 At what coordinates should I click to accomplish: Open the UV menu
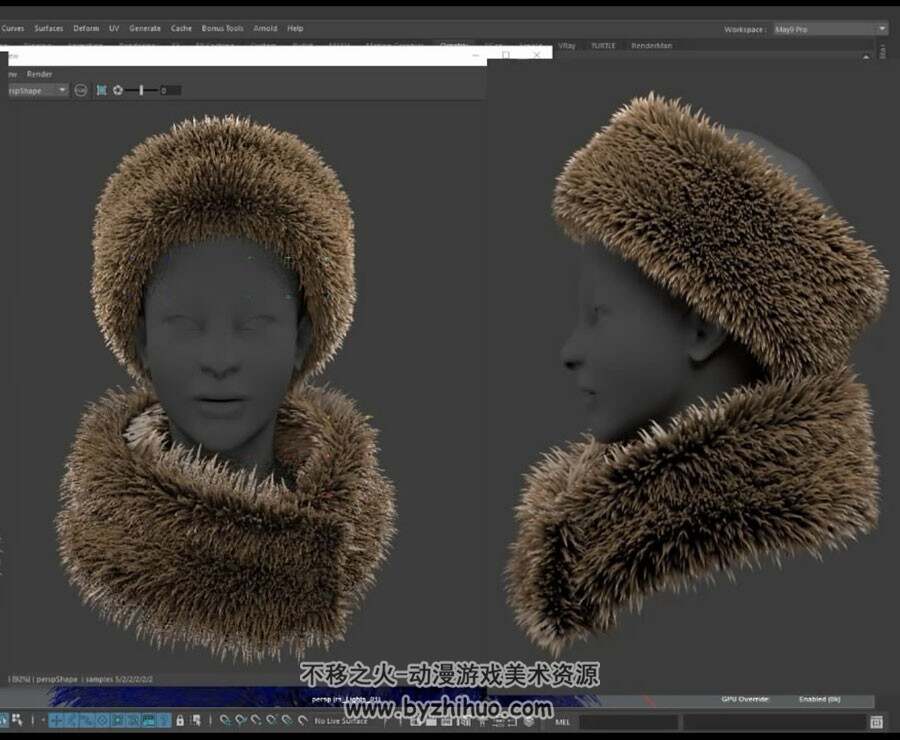coord(114,28)
